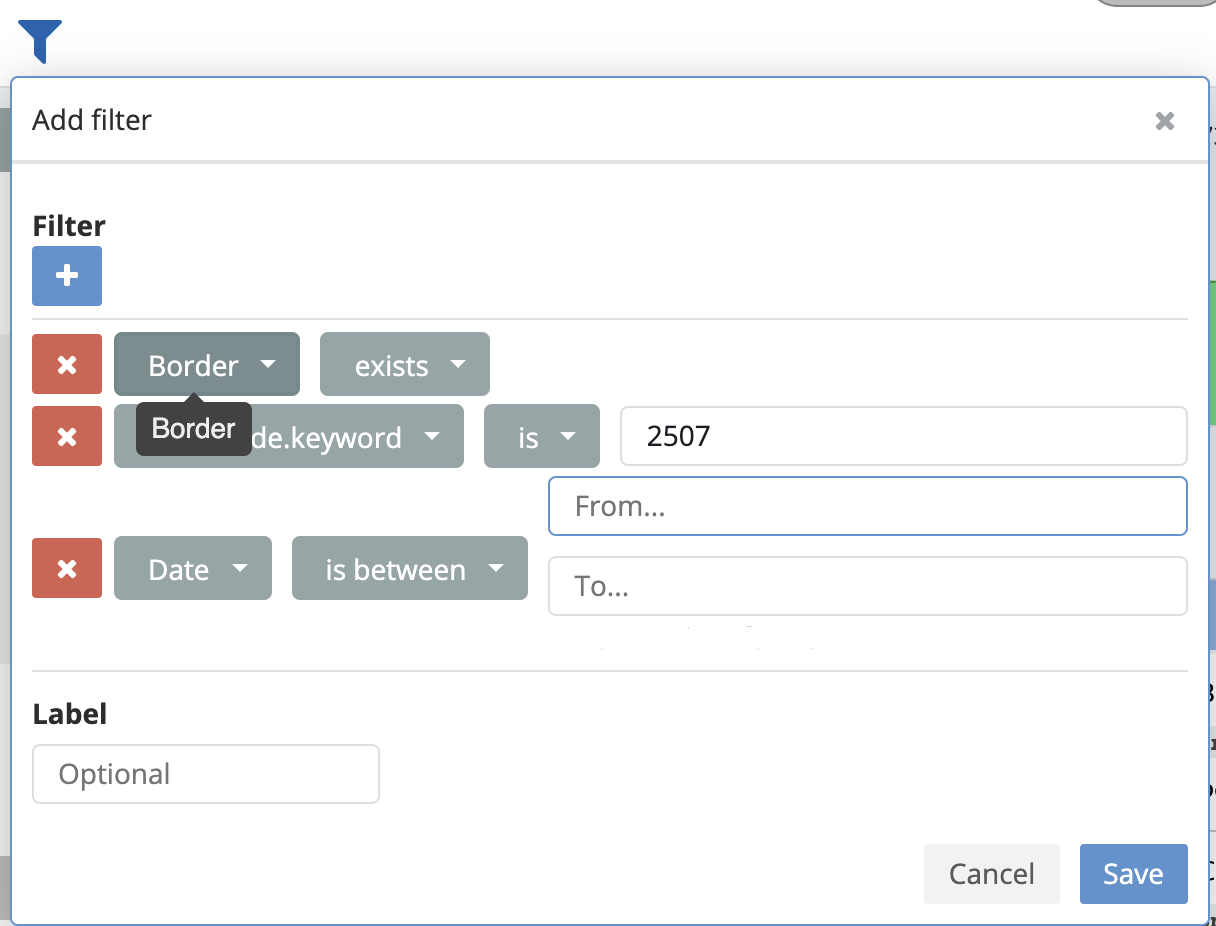The image size is (1216, 926).
Task: Close the Add filter dialog
Action: pyautogui.click(x=1164, y=121)
